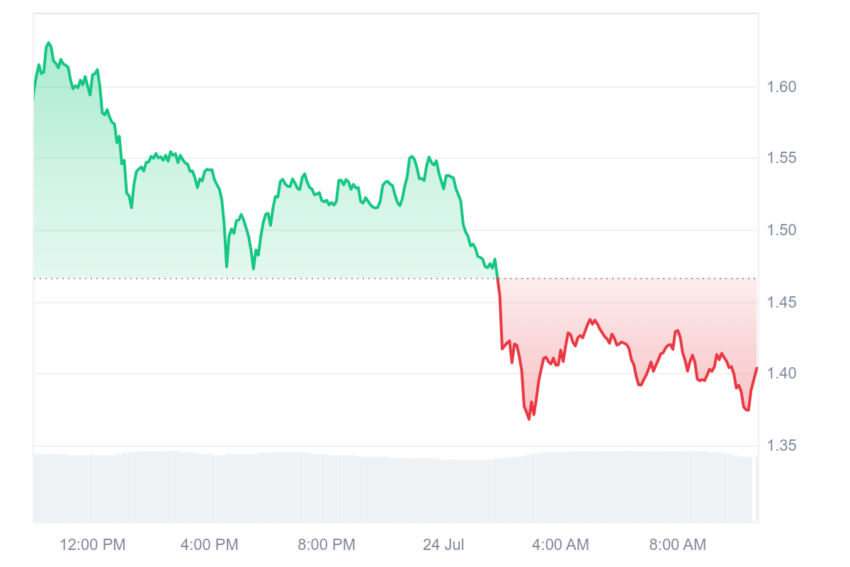Click the lowest red trough near 1.37
This screenshot has width=850, height=567.
pos(529,418)
